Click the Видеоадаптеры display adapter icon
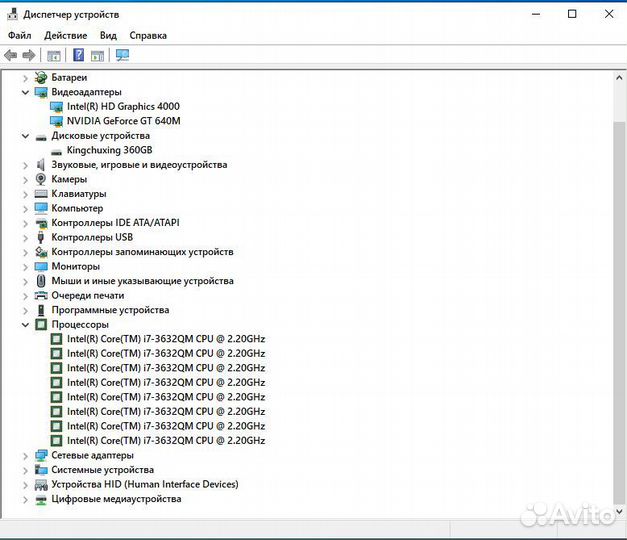The height and width of the screenshot is (540, 627). [41, 92]
